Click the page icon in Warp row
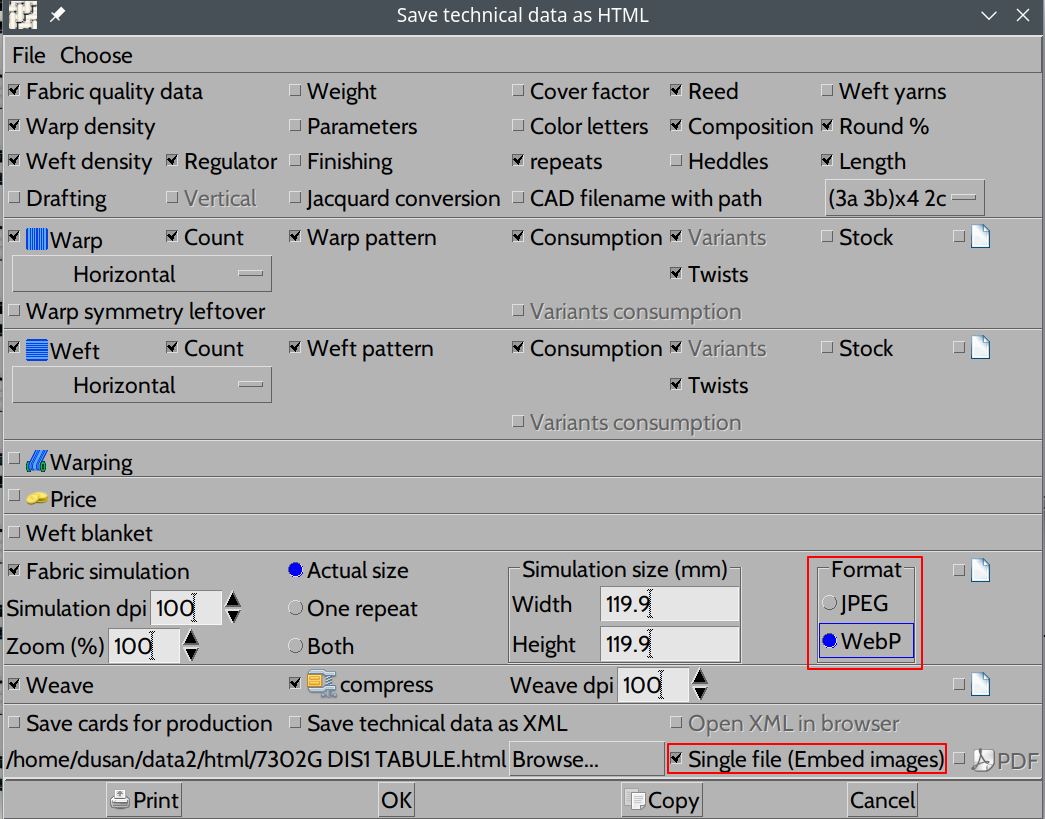 click(980, 238)
